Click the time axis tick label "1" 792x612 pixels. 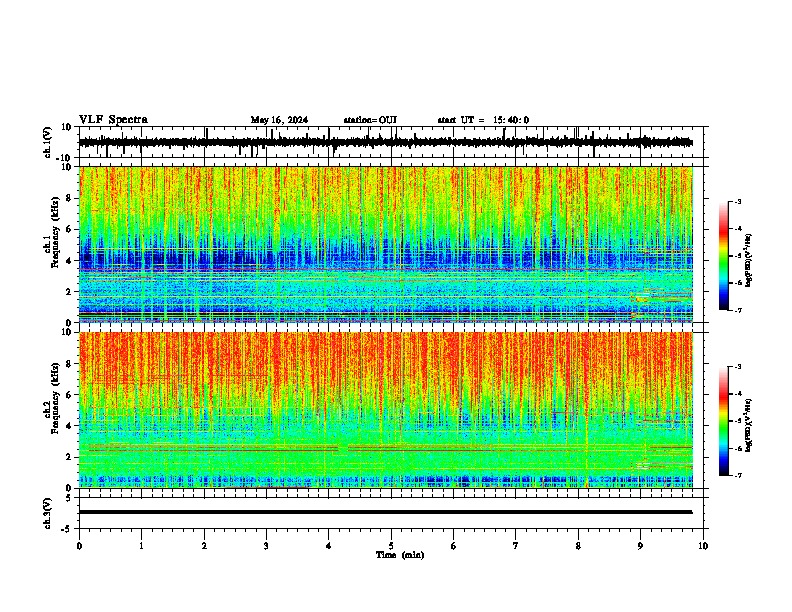pyautogui.click(x=141, y=546)
